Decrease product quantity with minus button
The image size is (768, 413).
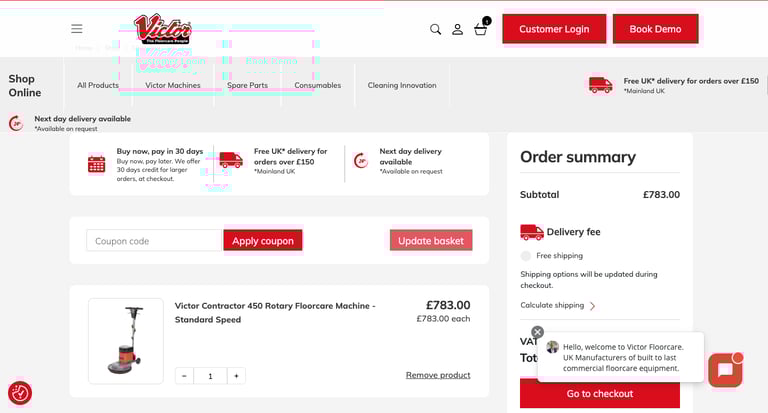(x=183, y=376)
